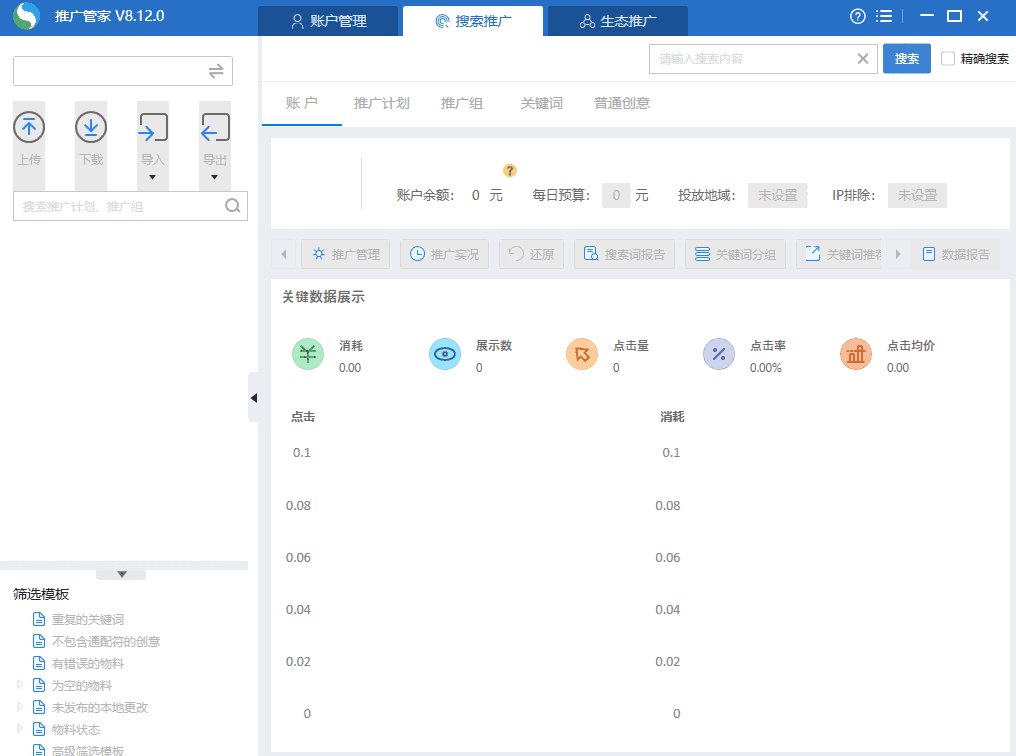Click the blue 搜索 button
The width and height of the screenshot is (1016, 756).
[906, 58]
